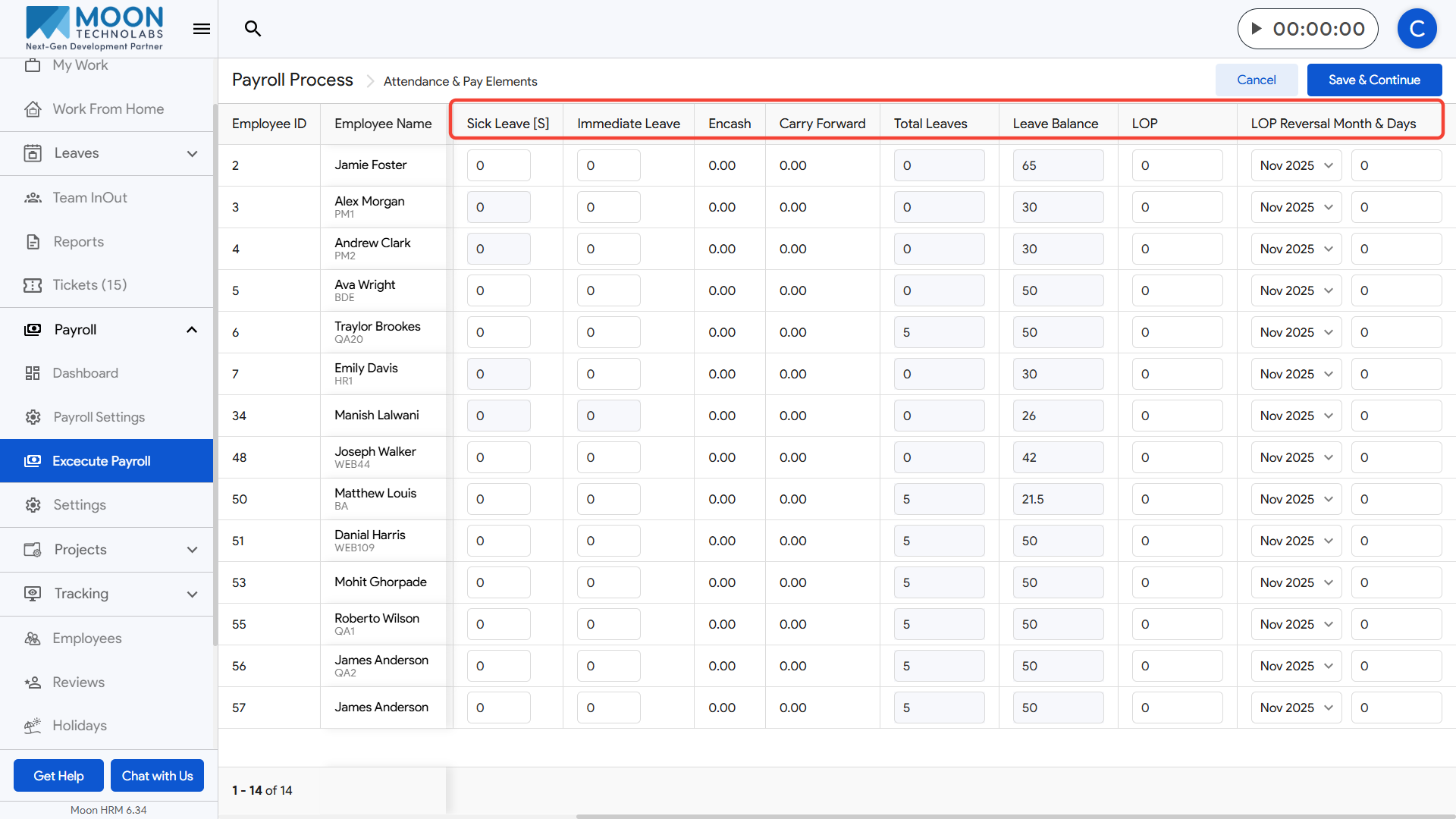Open the user profile avatar C
Viewport: 1456px width, 819px height.
click(x=1417, y=29)
